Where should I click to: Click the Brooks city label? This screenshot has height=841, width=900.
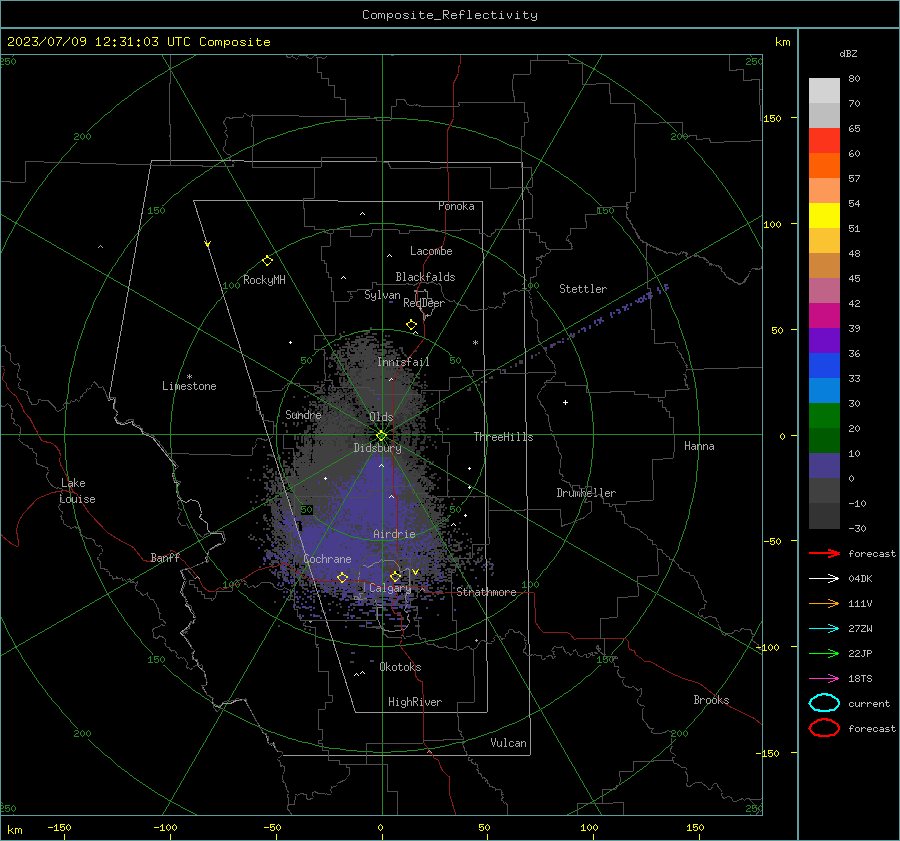pyautogui.click(x=711, y=700)
